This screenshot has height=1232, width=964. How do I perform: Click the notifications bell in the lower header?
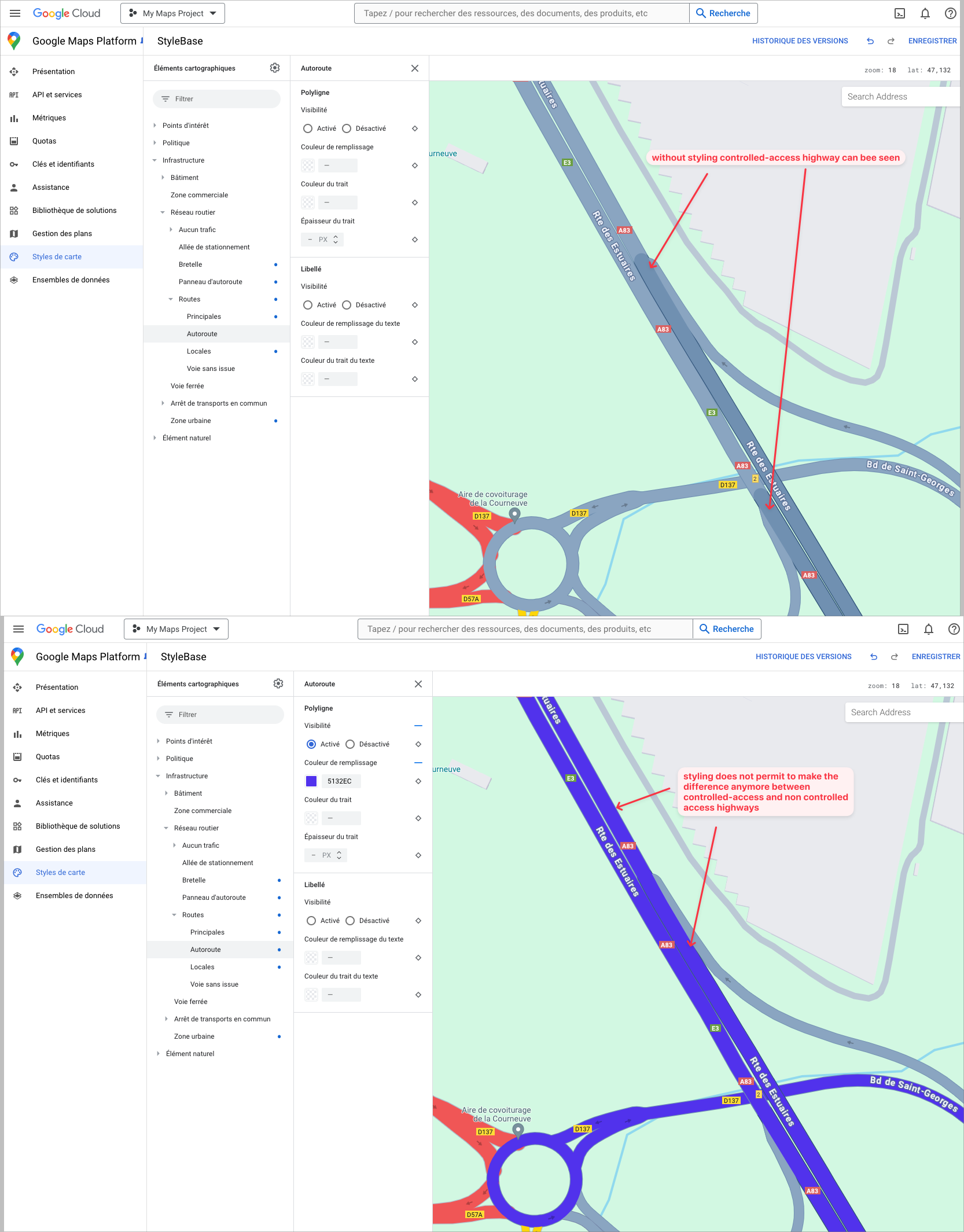coord(929,629)
